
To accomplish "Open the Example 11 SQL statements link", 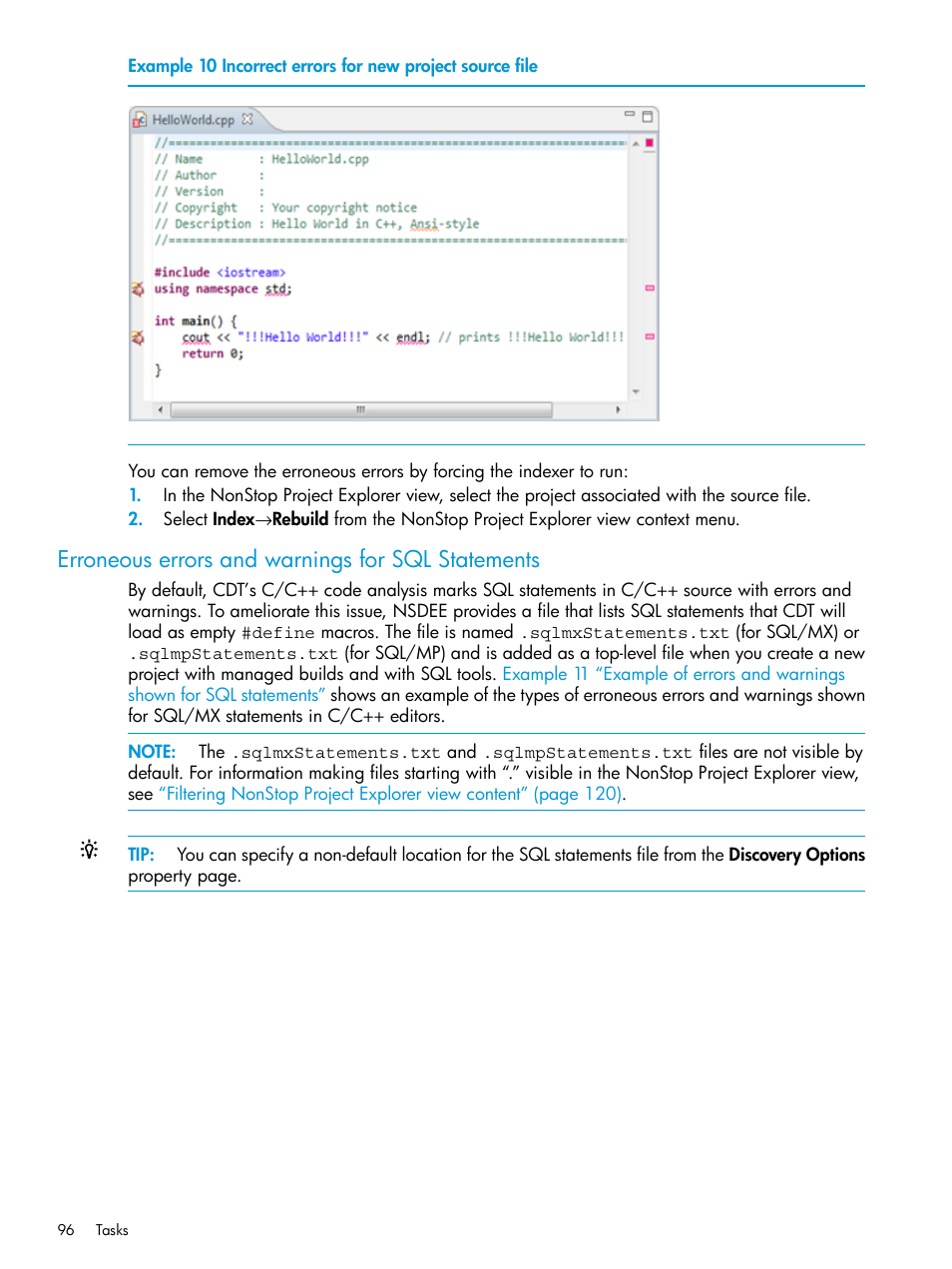I will coord(486,685).
